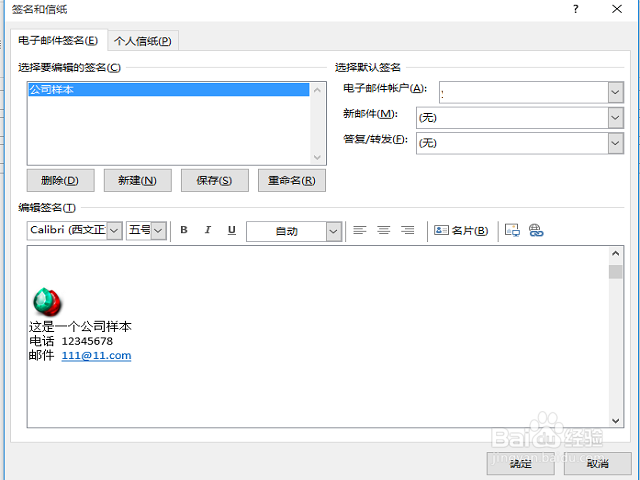Click the 重命名(R) button
This screenshot has width=640, height=480.
click(x=292, y=180)
